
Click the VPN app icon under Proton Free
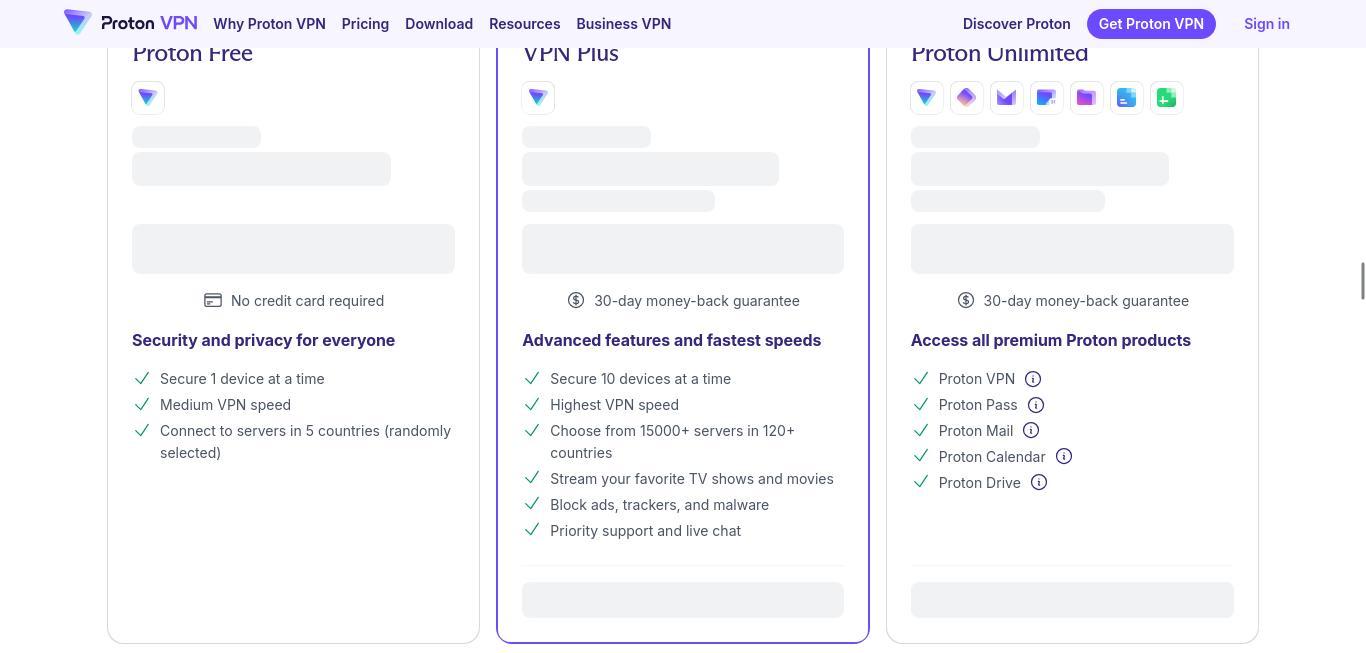pyautogui.click(x=148, y=98)
